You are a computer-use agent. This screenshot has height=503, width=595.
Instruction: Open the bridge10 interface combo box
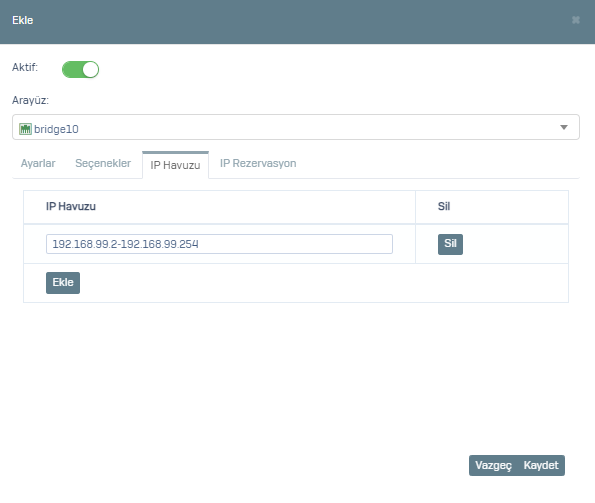296,127
